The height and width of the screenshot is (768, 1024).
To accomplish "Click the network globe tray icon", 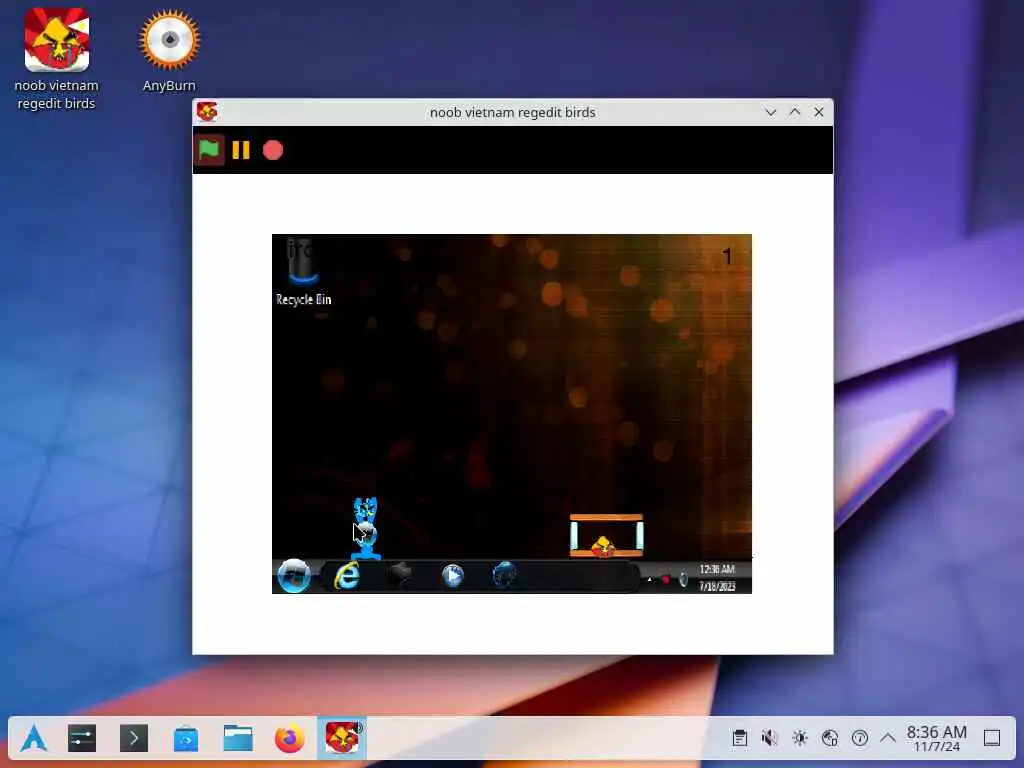I will (830, 738).
